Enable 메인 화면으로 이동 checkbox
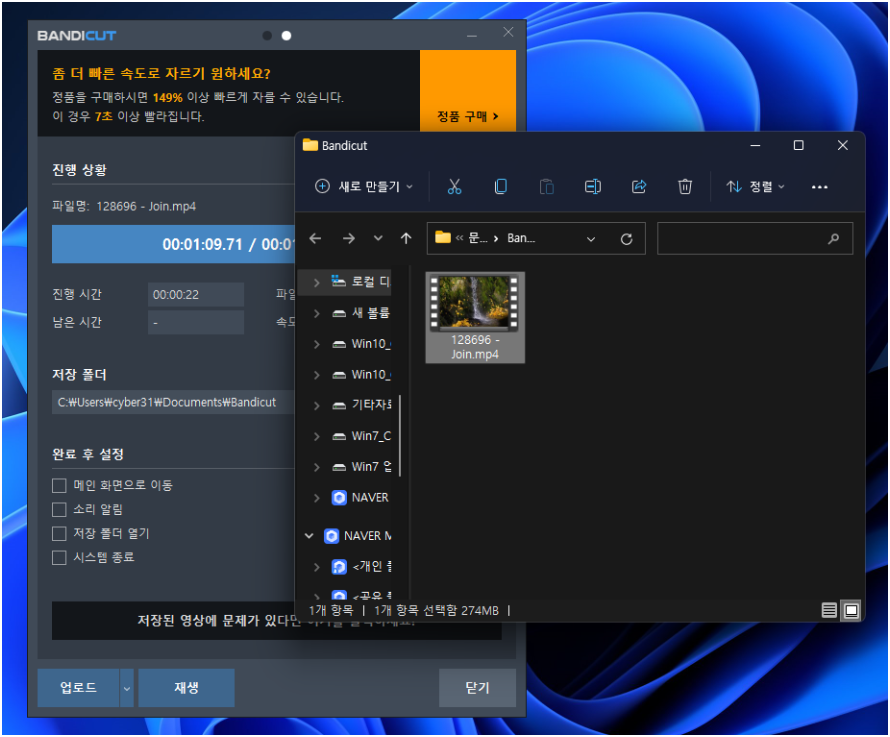Screen dimensions: 890x737 click(59, 485)
